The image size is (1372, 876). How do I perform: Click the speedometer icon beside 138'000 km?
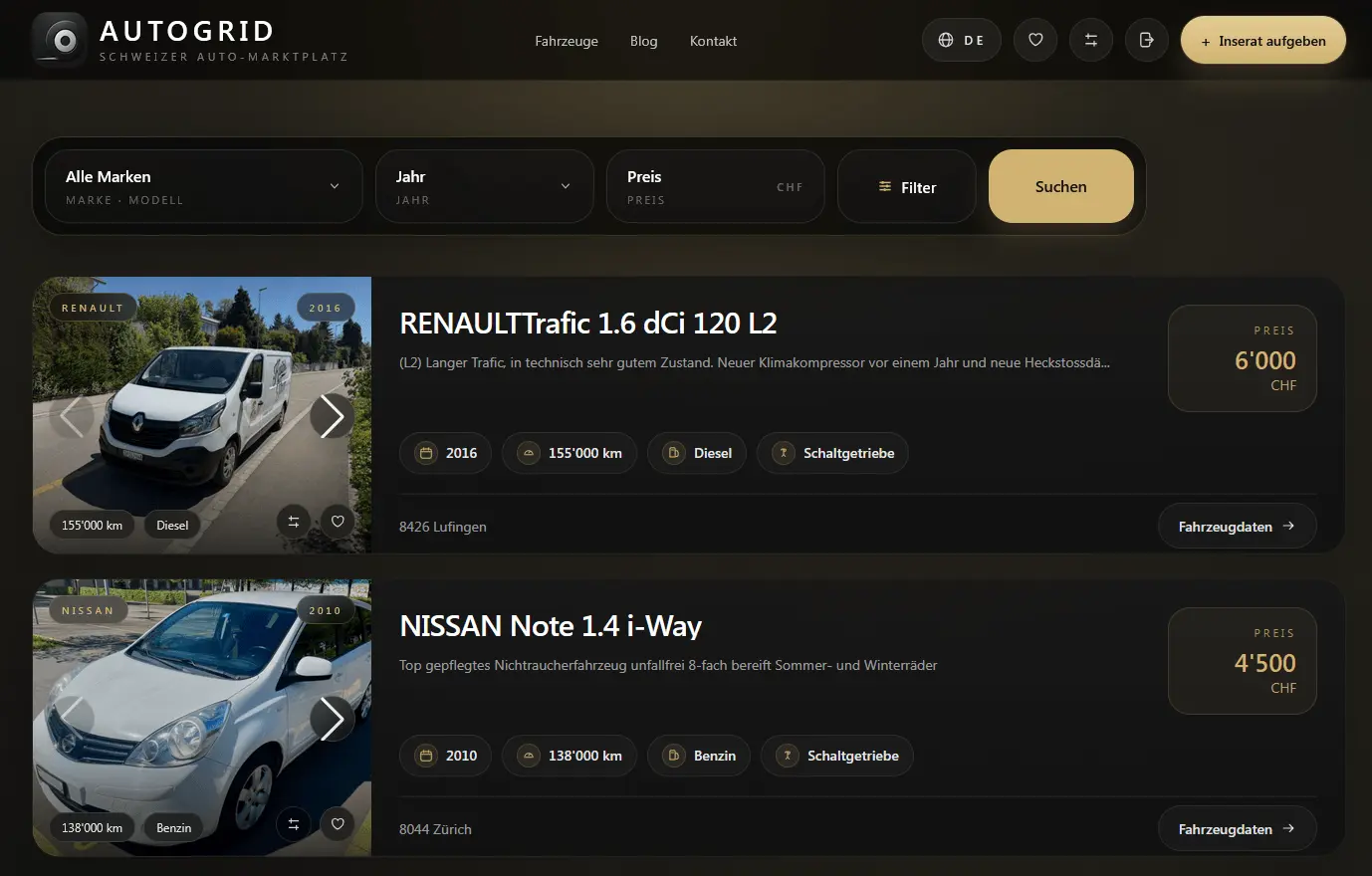[529, 756]
